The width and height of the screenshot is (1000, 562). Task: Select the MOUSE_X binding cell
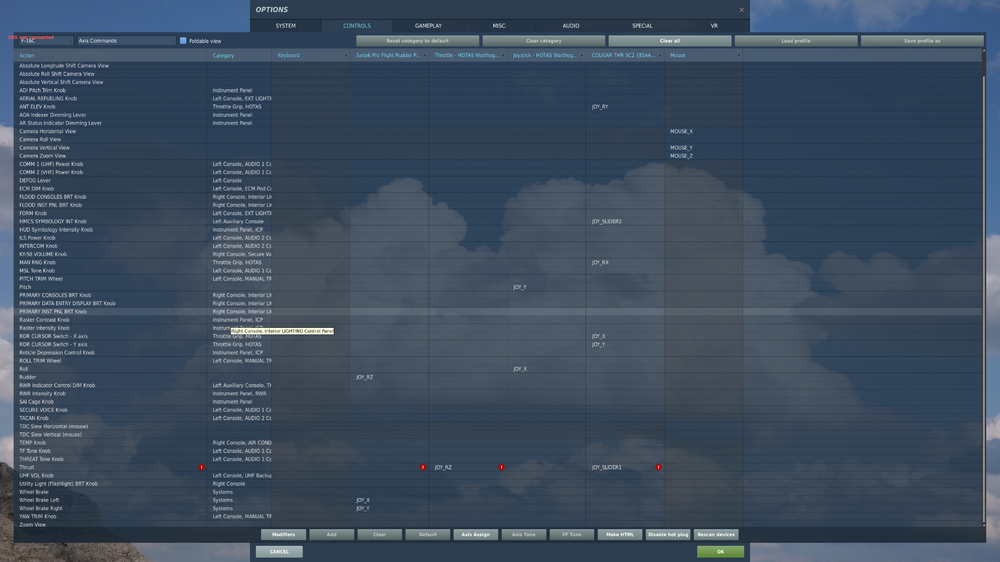pyautogui.click(x=681, y=131)
